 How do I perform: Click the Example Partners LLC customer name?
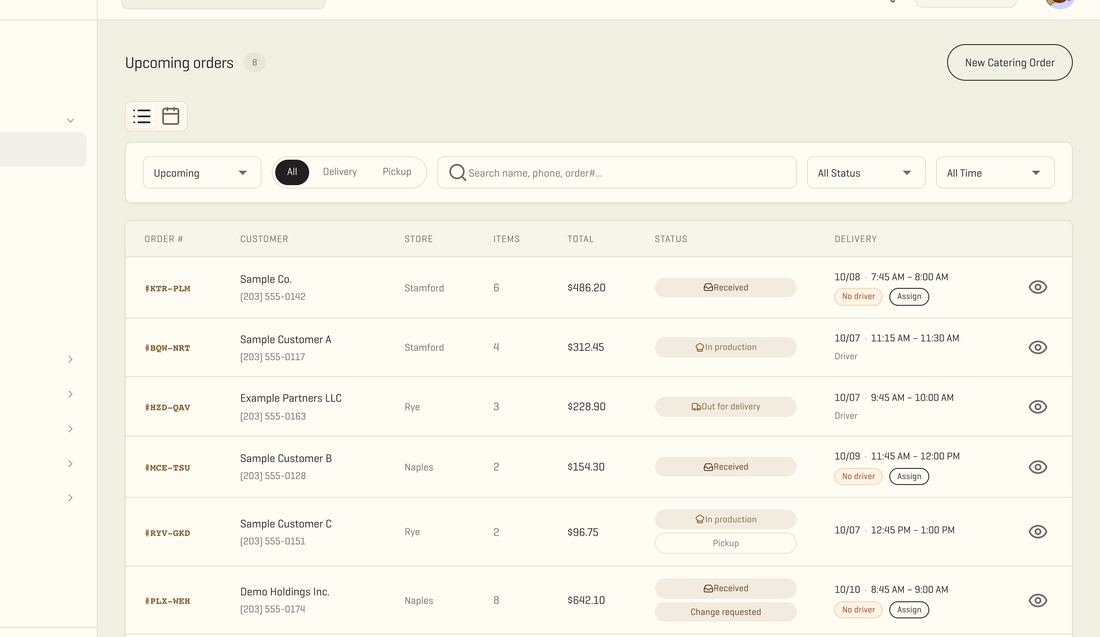290,398
